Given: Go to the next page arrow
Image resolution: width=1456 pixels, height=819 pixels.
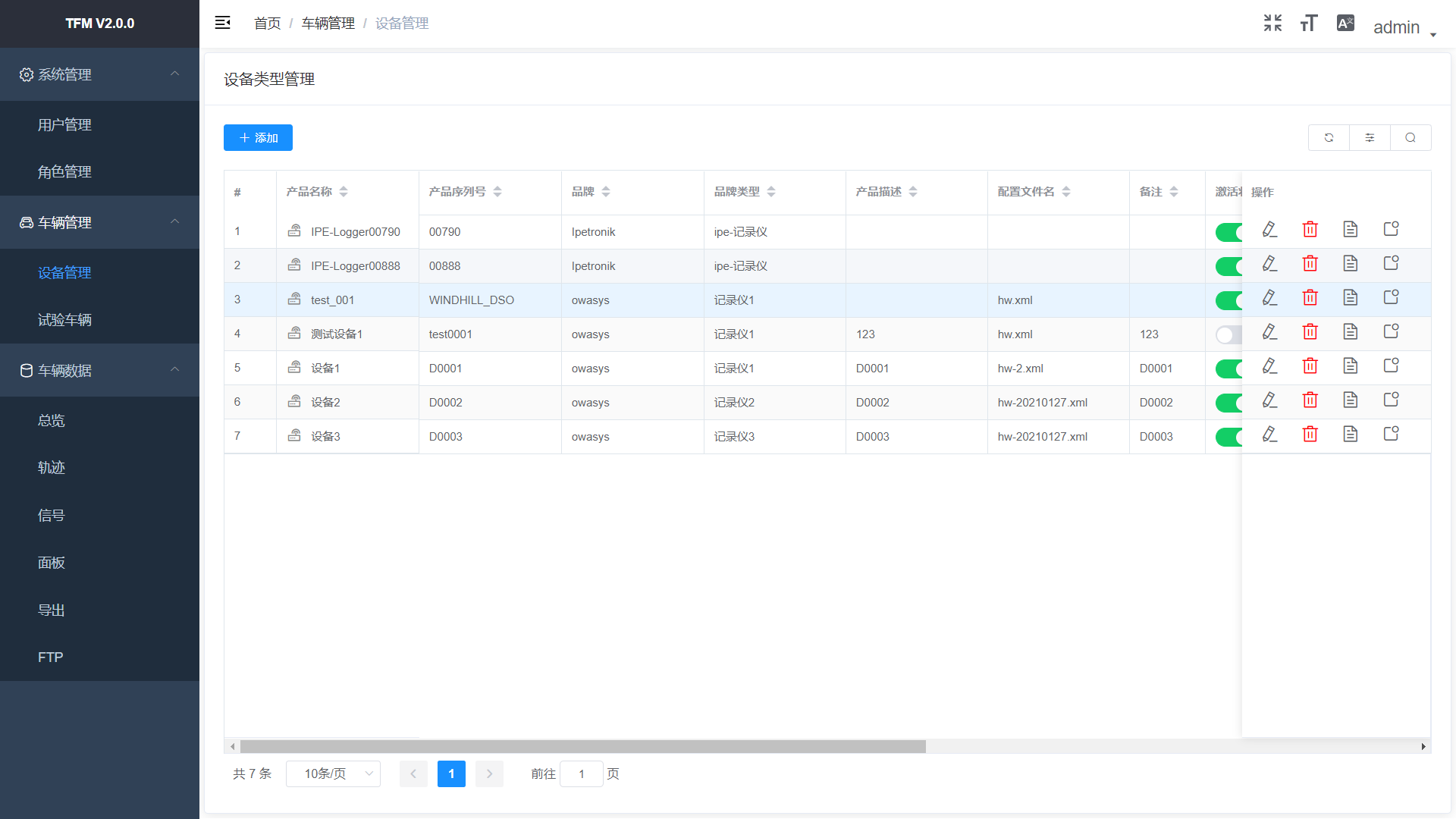Looking at the screenshot, I should click(x=489, y=773).
